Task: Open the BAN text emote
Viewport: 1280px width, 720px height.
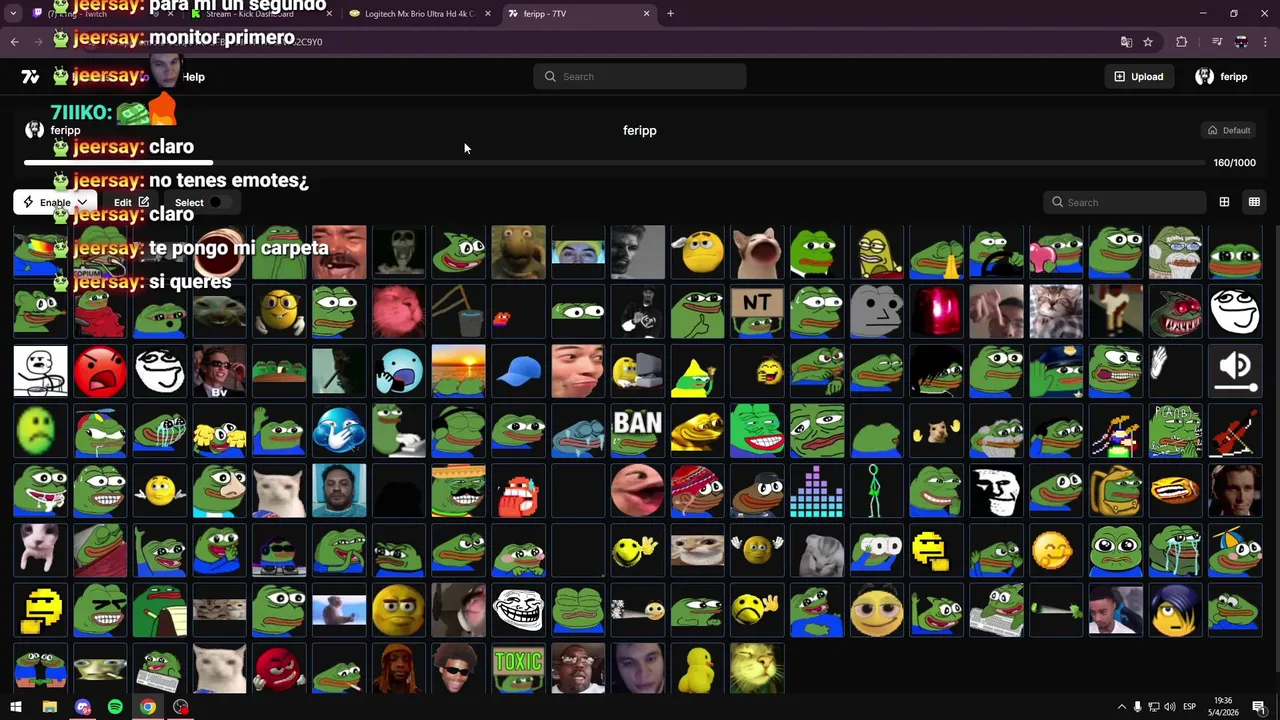Action: pyautogui.click(x=638, y=431)
